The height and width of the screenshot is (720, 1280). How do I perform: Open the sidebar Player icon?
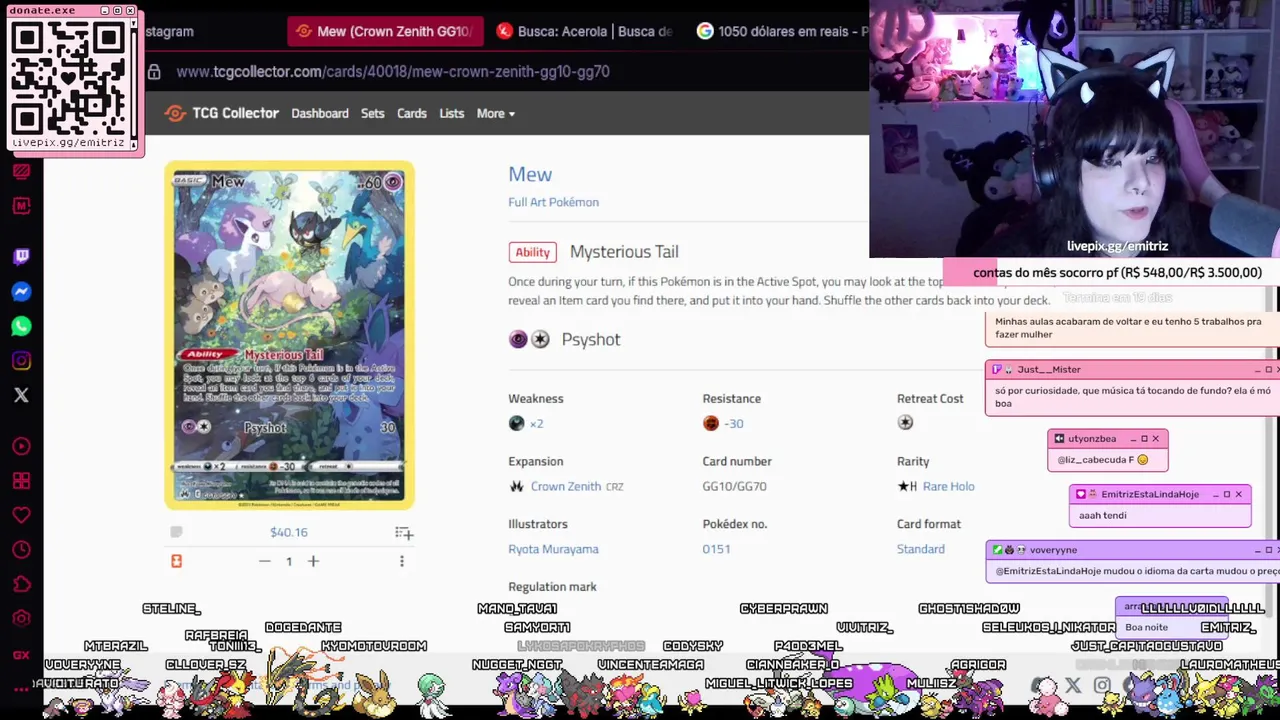(x=21, y=446)
